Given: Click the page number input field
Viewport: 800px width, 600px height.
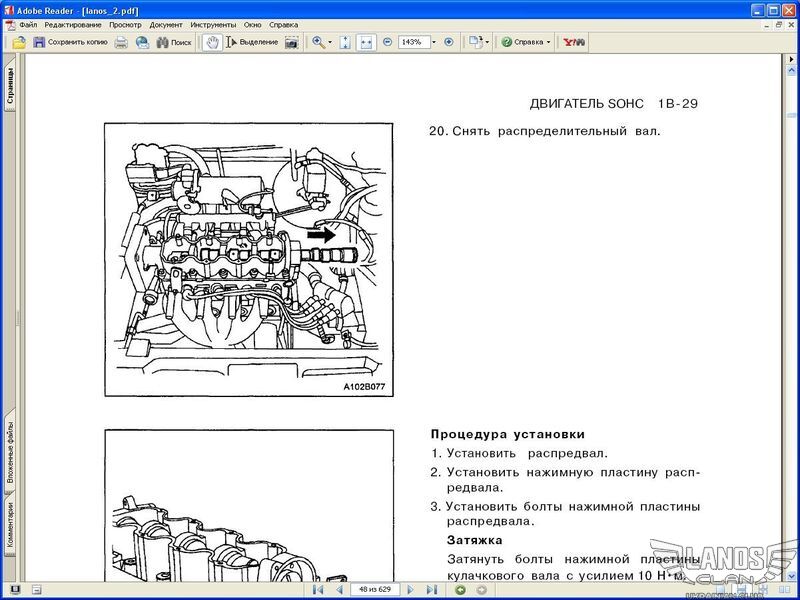Looking at the screenshot, I should 375,590.
